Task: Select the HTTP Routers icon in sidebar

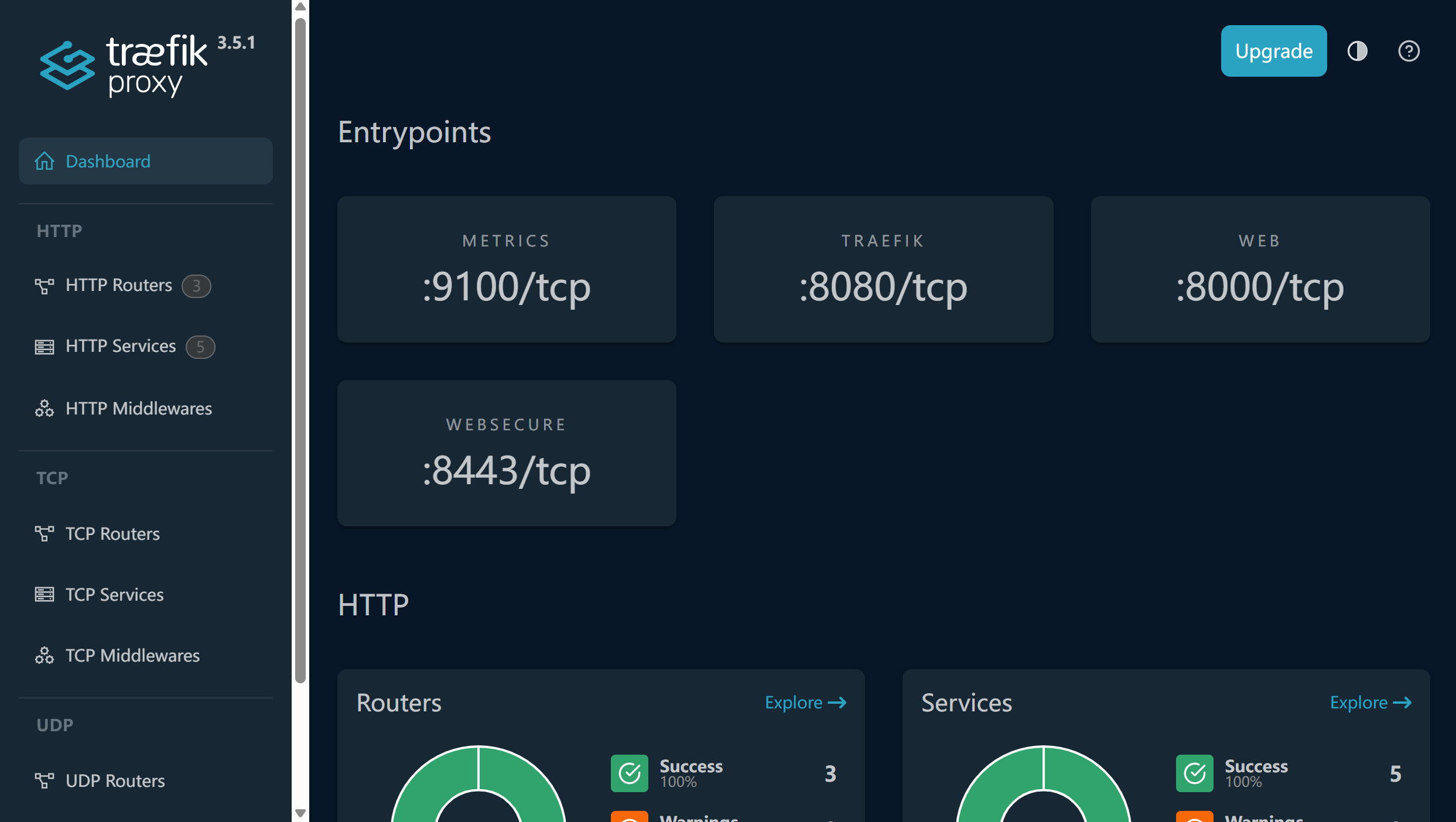Action: pyautogui.click(x=45, y=286)
